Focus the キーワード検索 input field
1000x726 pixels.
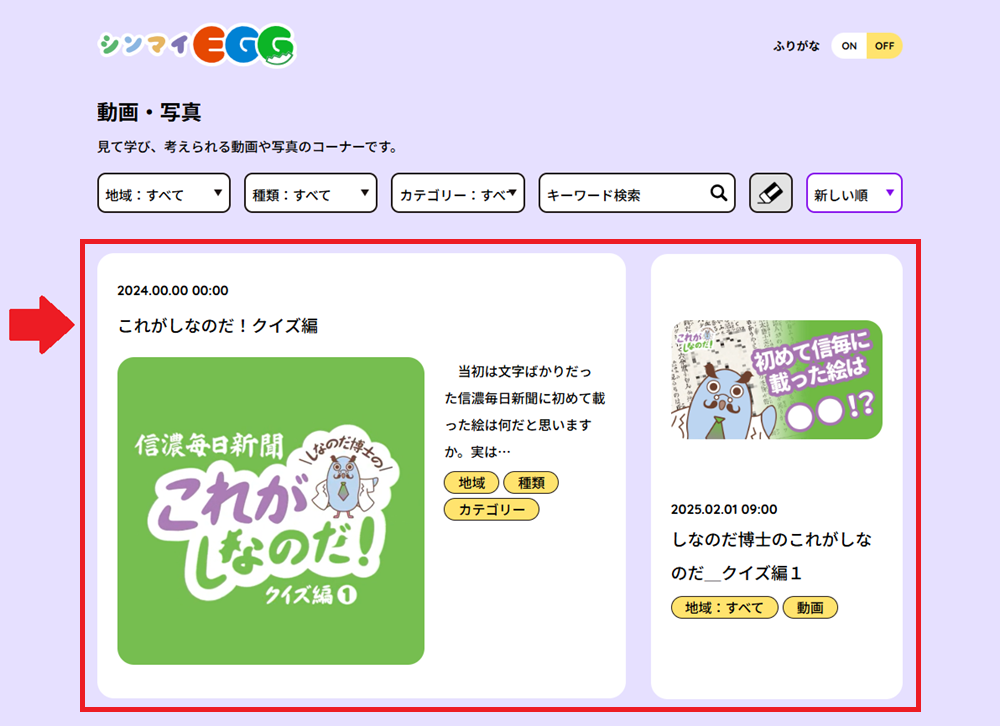tap(625, 194)
